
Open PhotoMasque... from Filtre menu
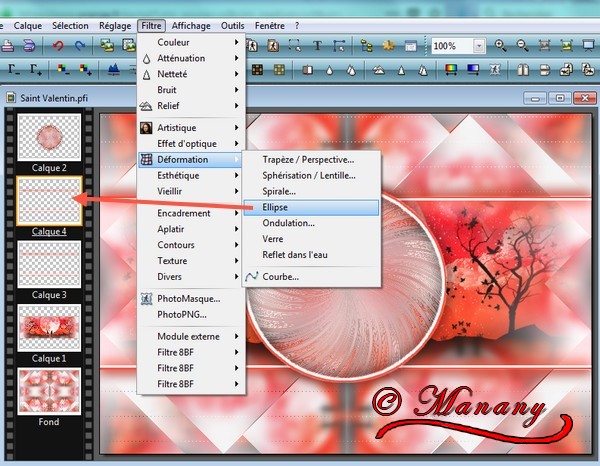[x=191, y=299]
